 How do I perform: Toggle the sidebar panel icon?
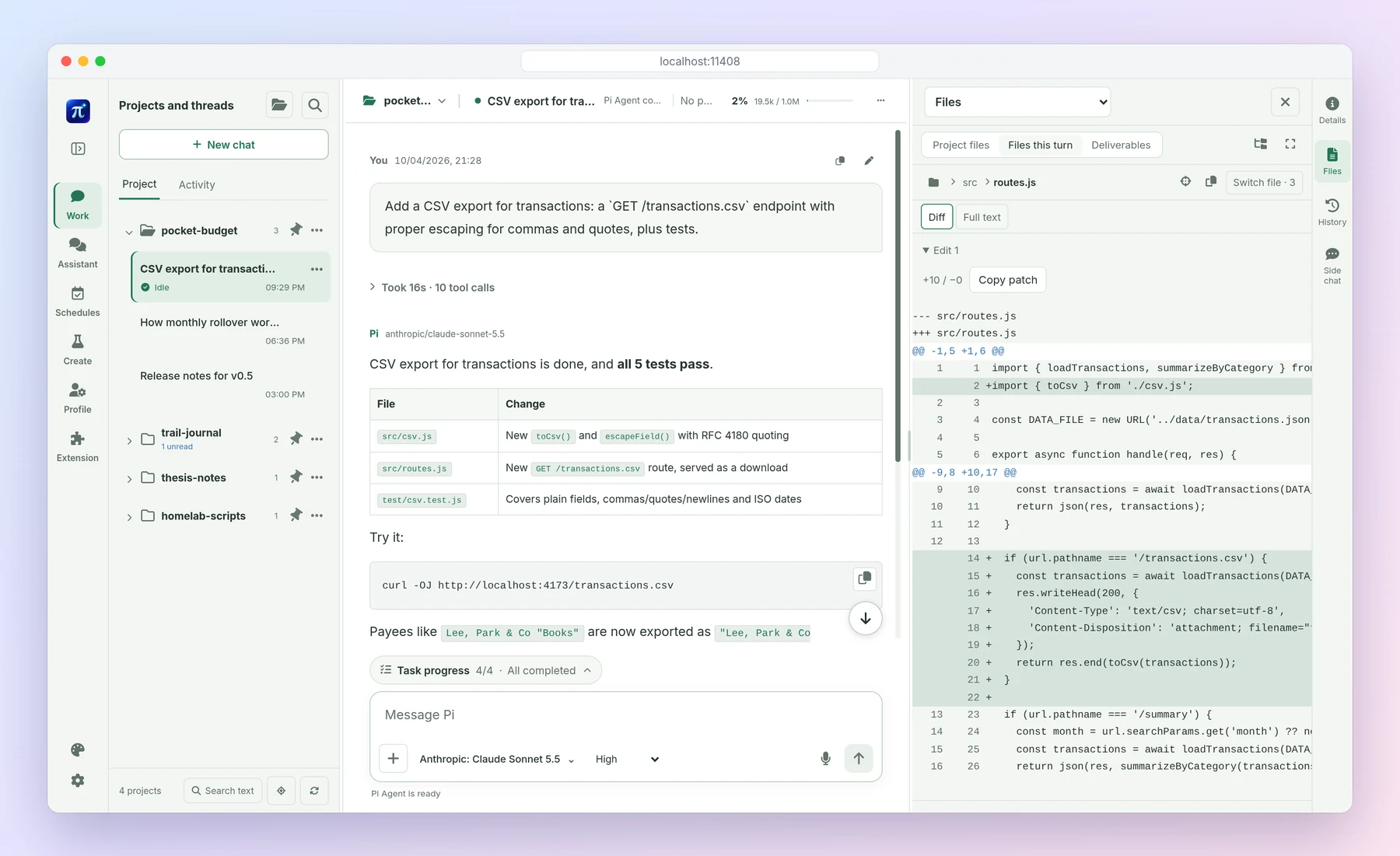point(78,148)
